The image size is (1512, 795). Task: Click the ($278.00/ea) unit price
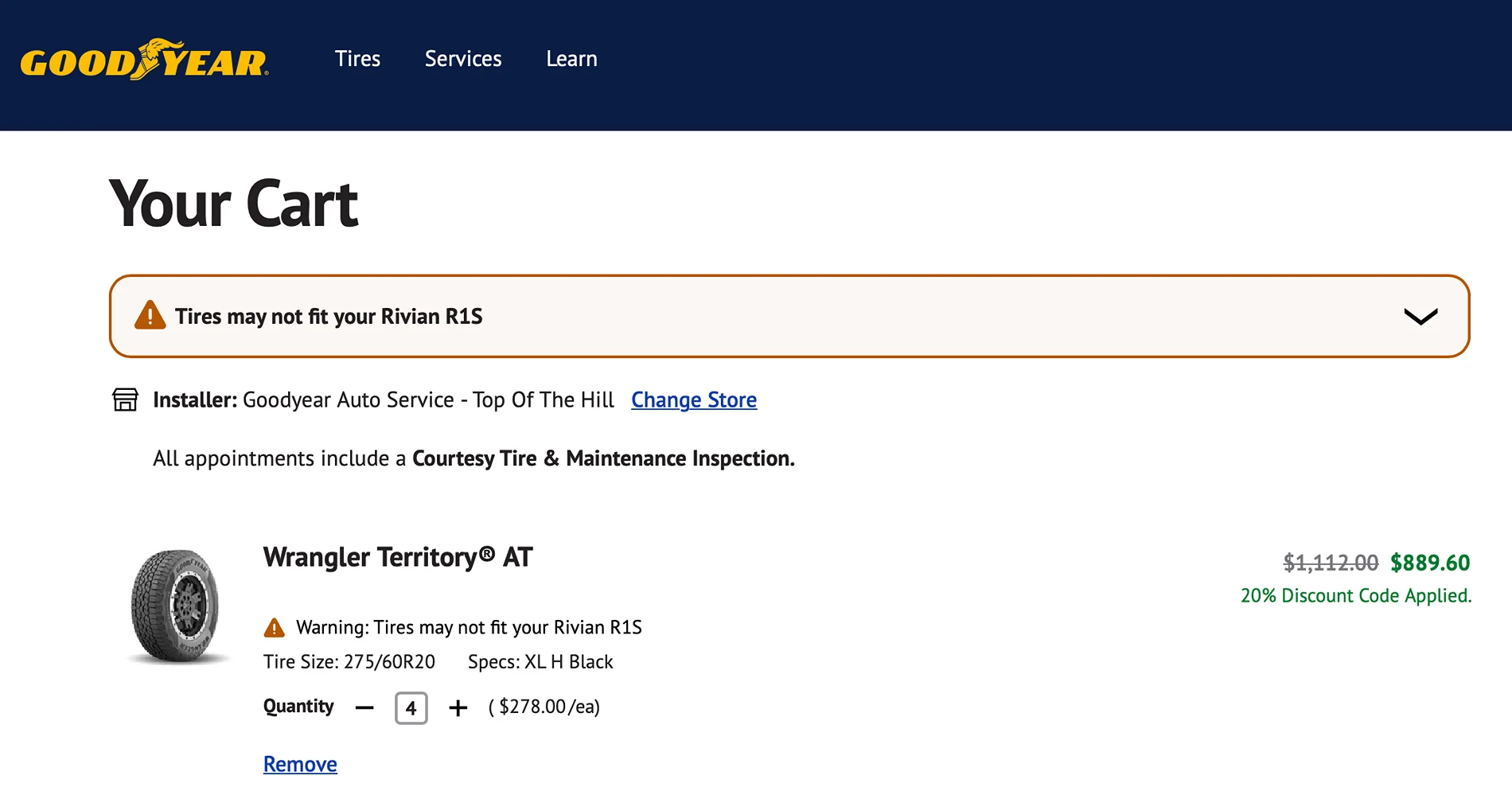click(544, 707)
